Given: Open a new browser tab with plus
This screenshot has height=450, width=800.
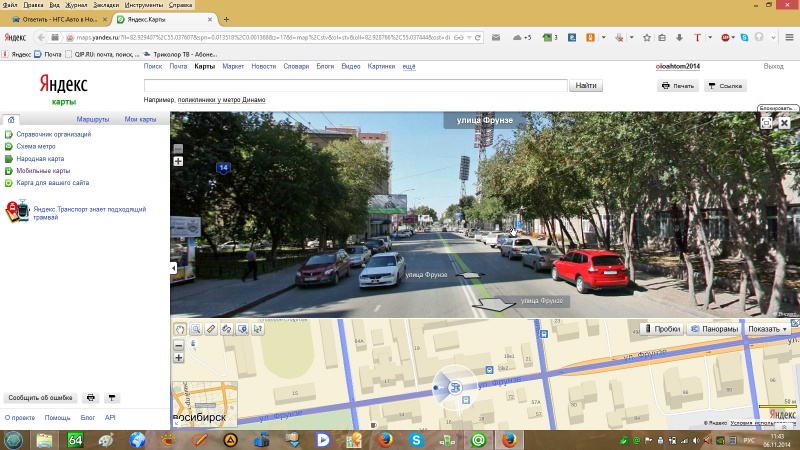Looking at the screenshot, I should 226,19.
